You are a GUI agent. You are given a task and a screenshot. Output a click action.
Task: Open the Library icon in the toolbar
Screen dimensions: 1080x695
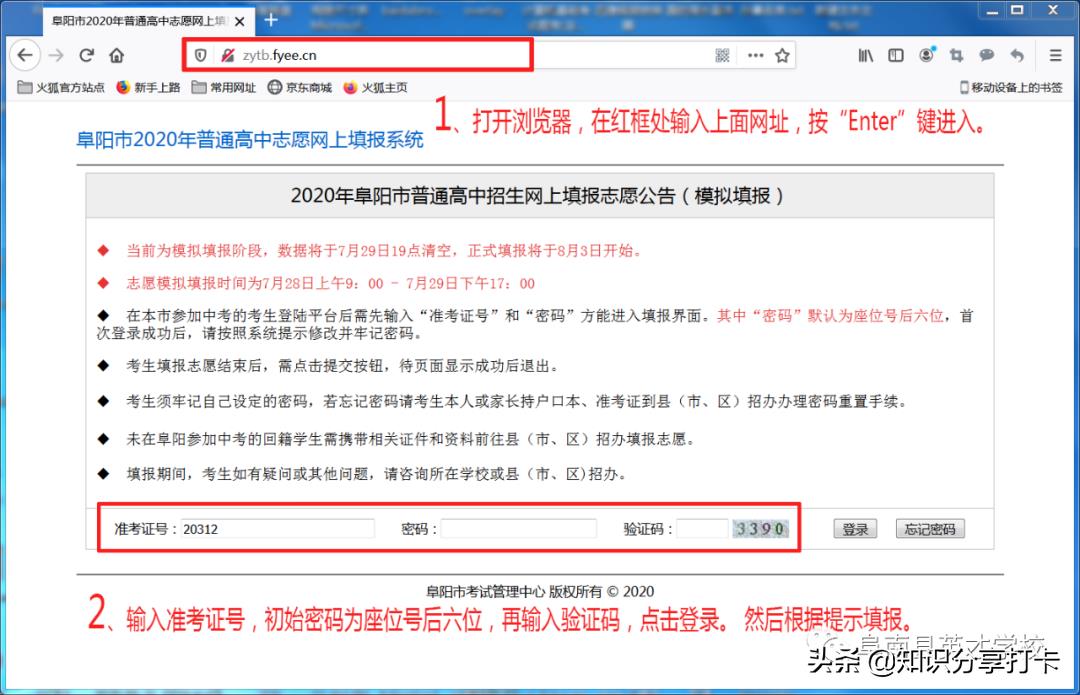(x=866, y=56)
